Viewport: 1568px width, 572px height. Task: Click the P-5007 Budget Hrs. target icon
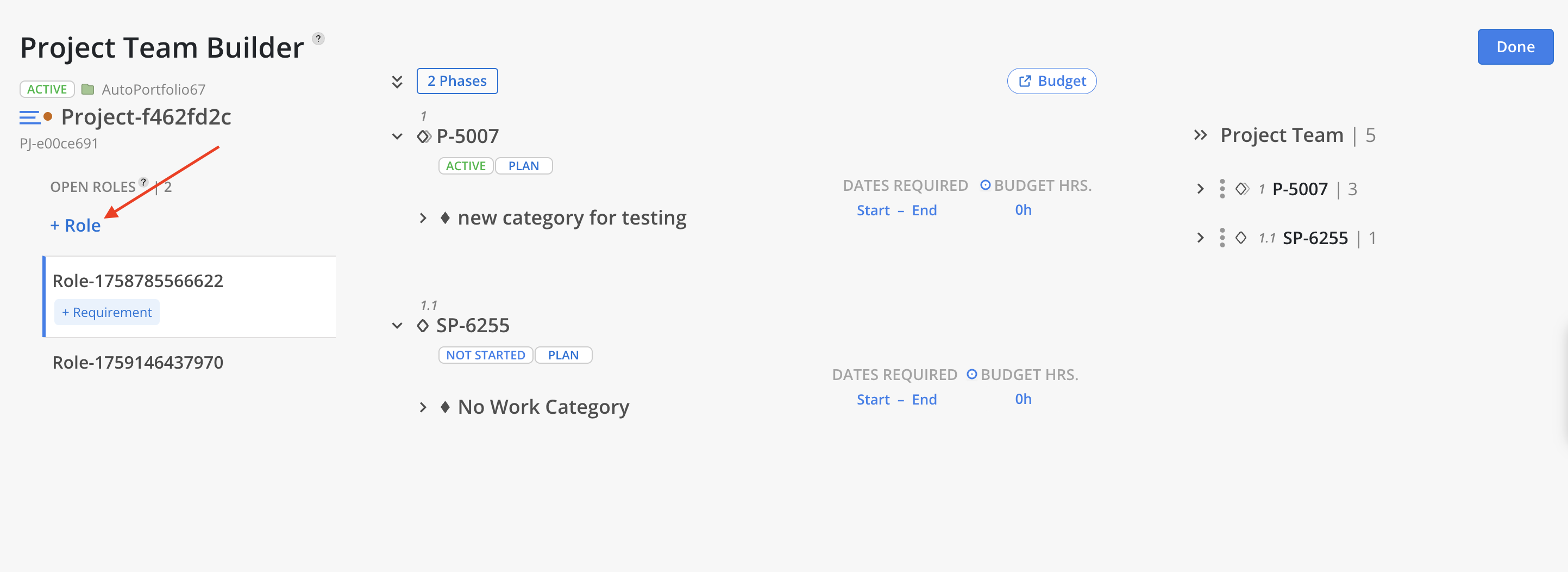coord(985,185)
